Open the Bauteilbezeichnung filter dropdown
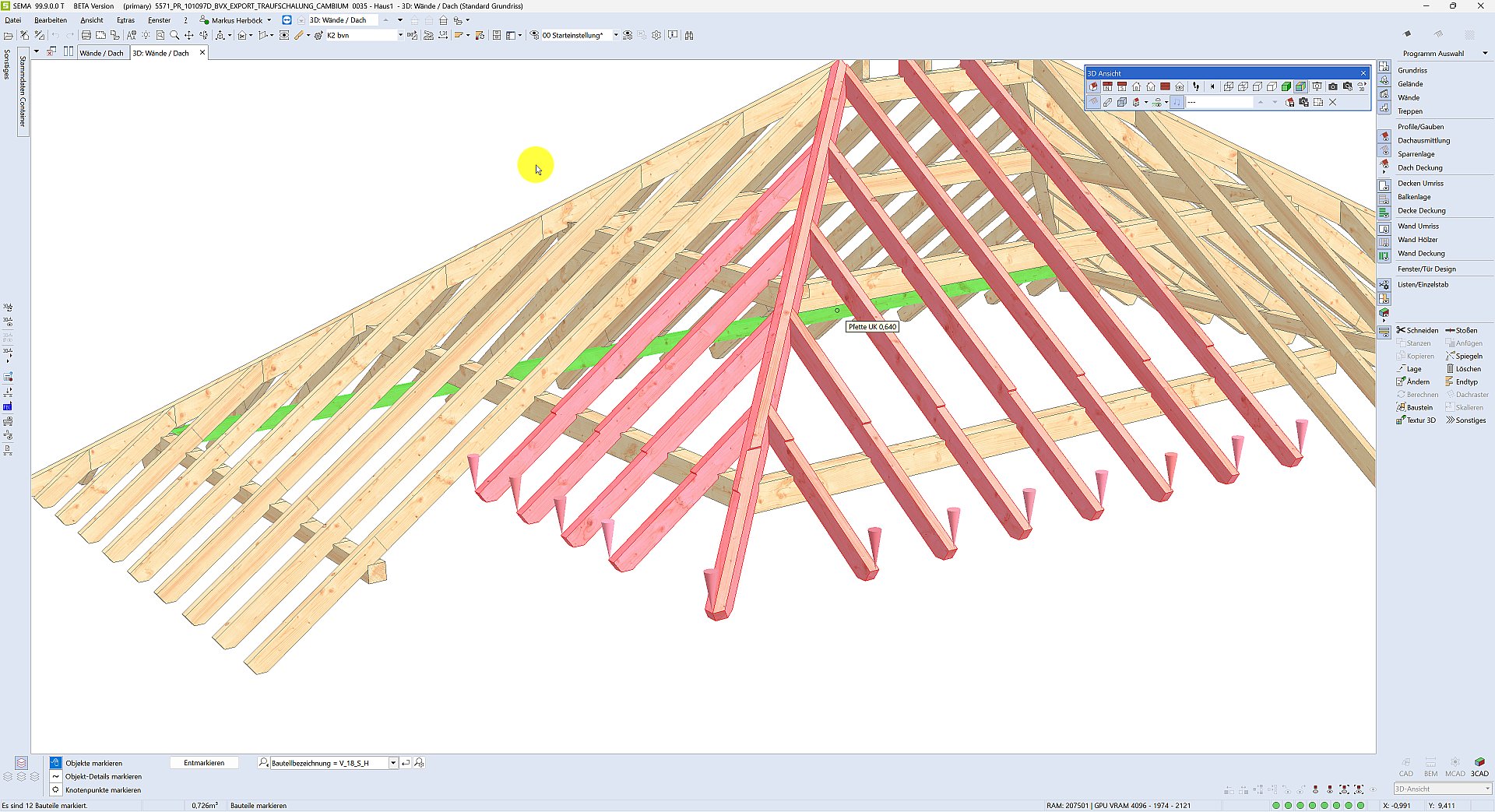 point(393,763)
